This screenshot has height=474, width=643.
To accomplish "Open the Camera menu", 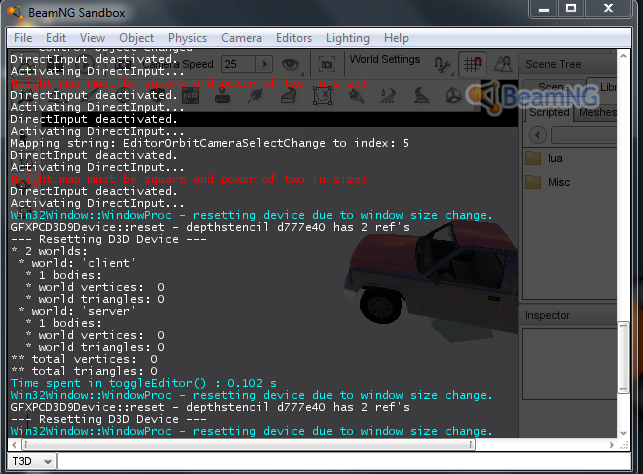I will [241, 38].
